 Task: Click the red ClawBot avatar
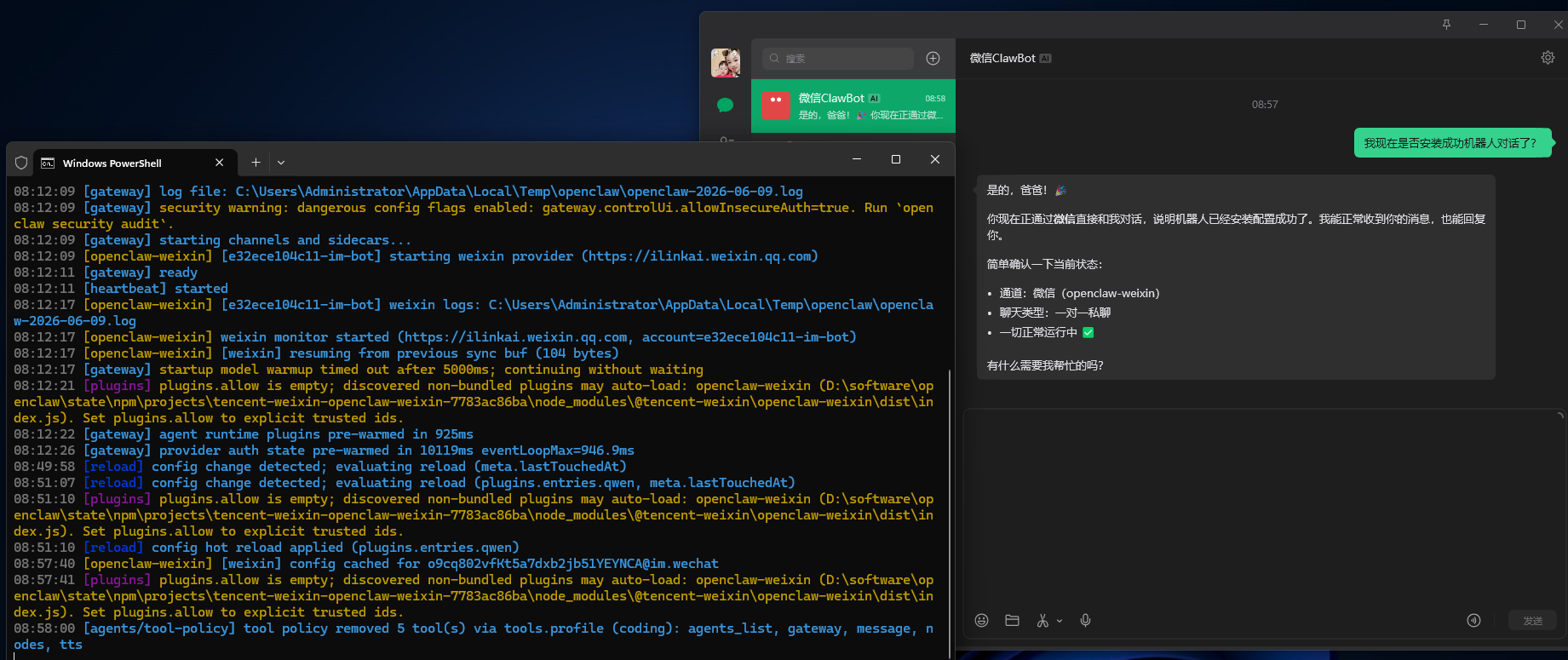pos(775,106)
